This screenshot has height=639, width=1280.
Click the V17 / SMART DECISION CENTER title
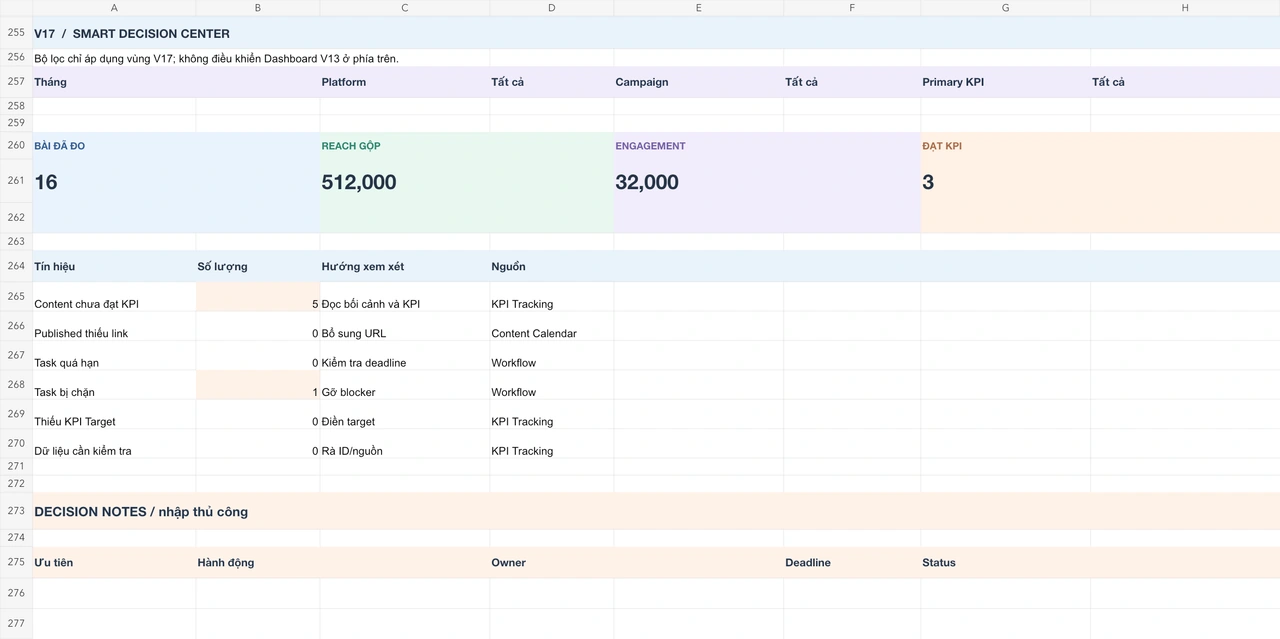click(132, 34)
